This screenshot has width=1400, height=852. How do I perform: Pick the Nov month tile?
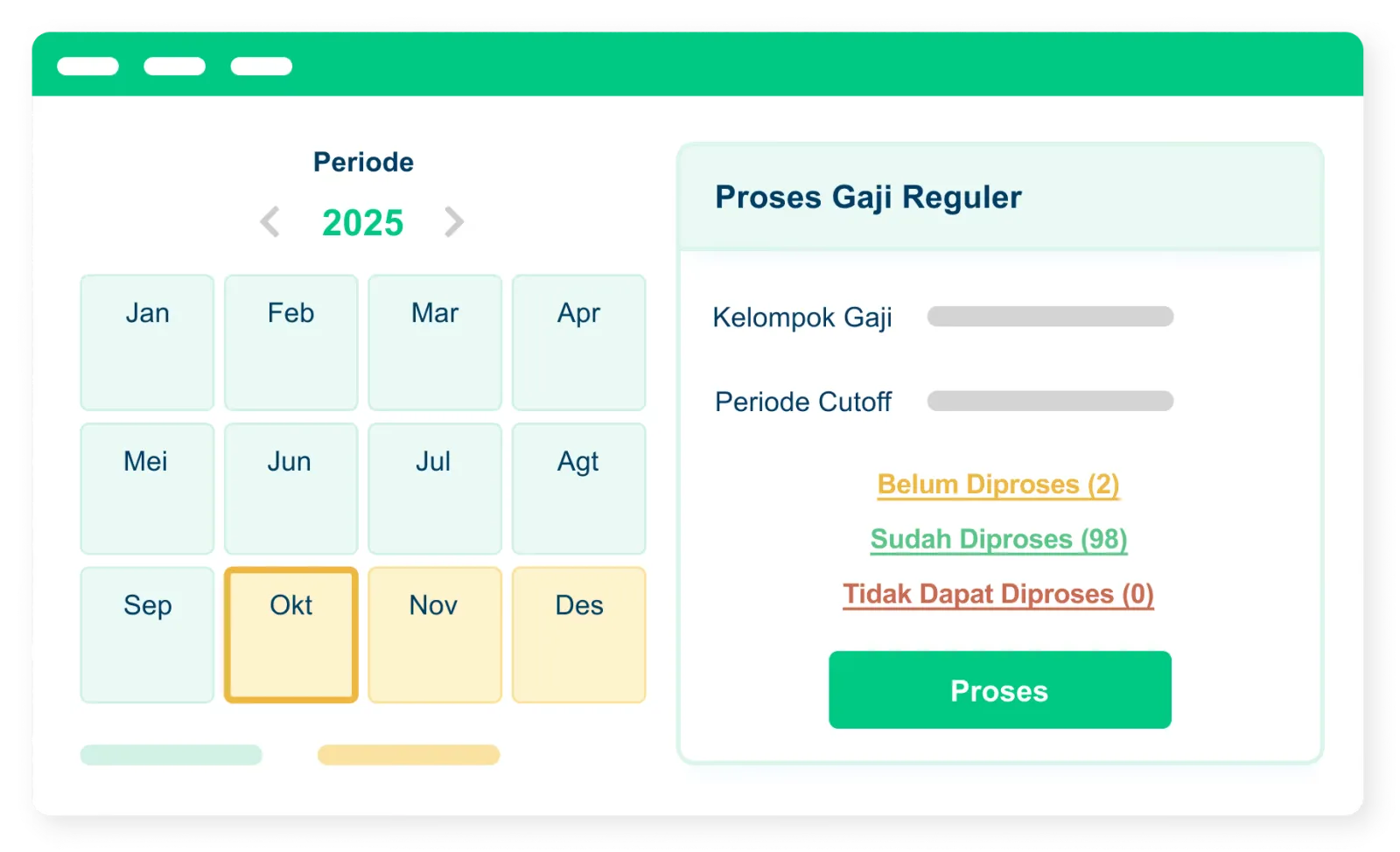[435, 635]
